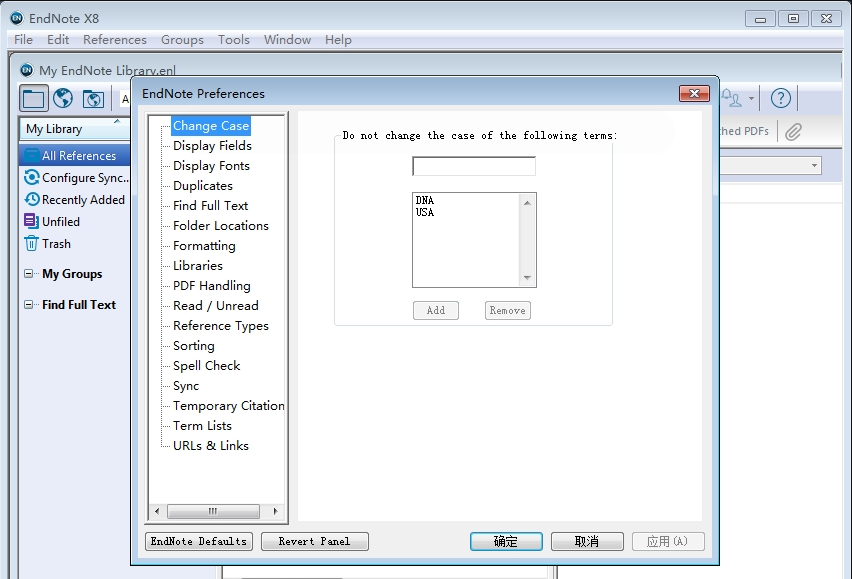Click preferences tree scroll right arrow
The image size is (852, 579).
[275, 511]
